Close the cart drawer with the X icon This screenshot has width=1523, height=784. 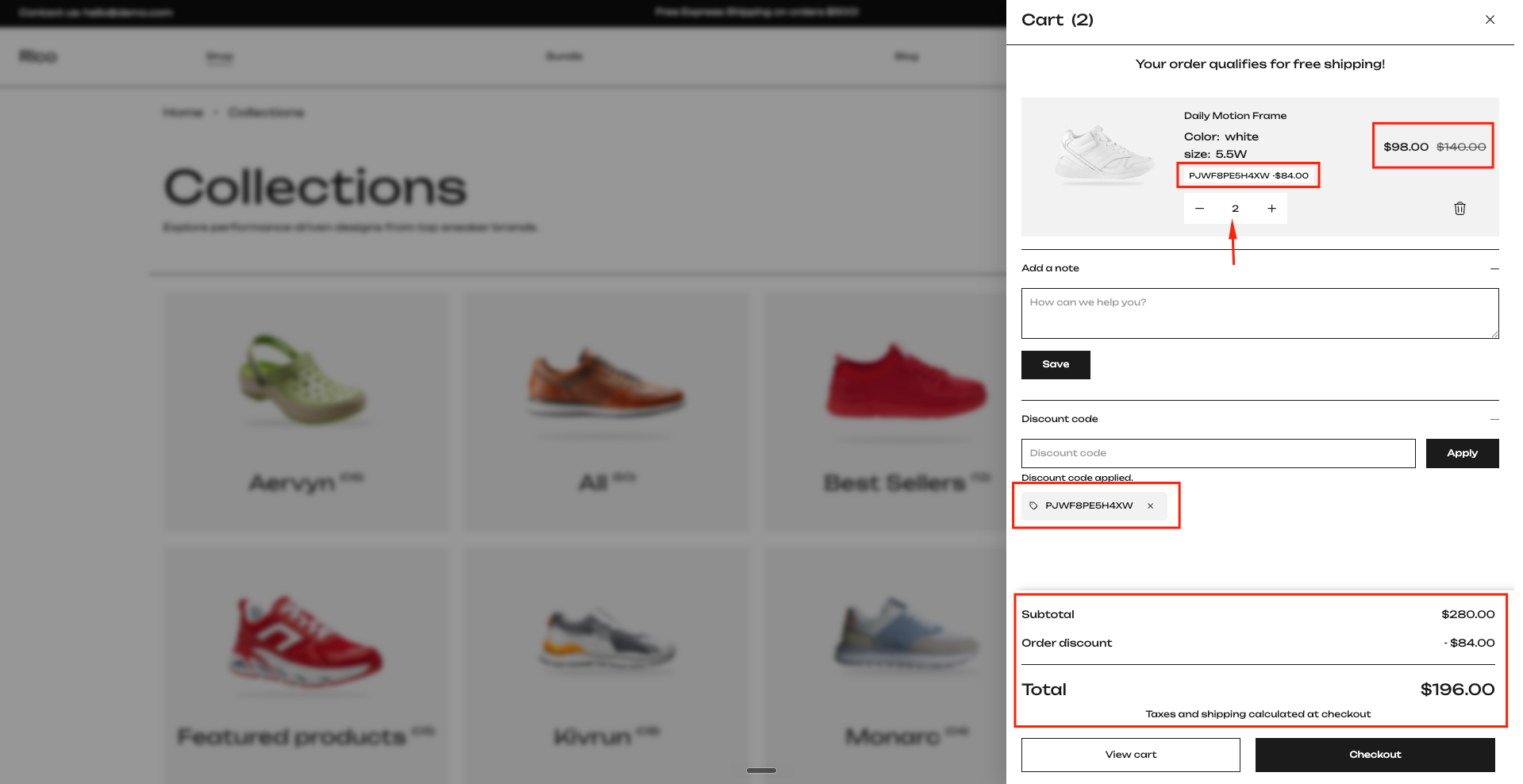pyautogui.click(x=1490, y=20)
